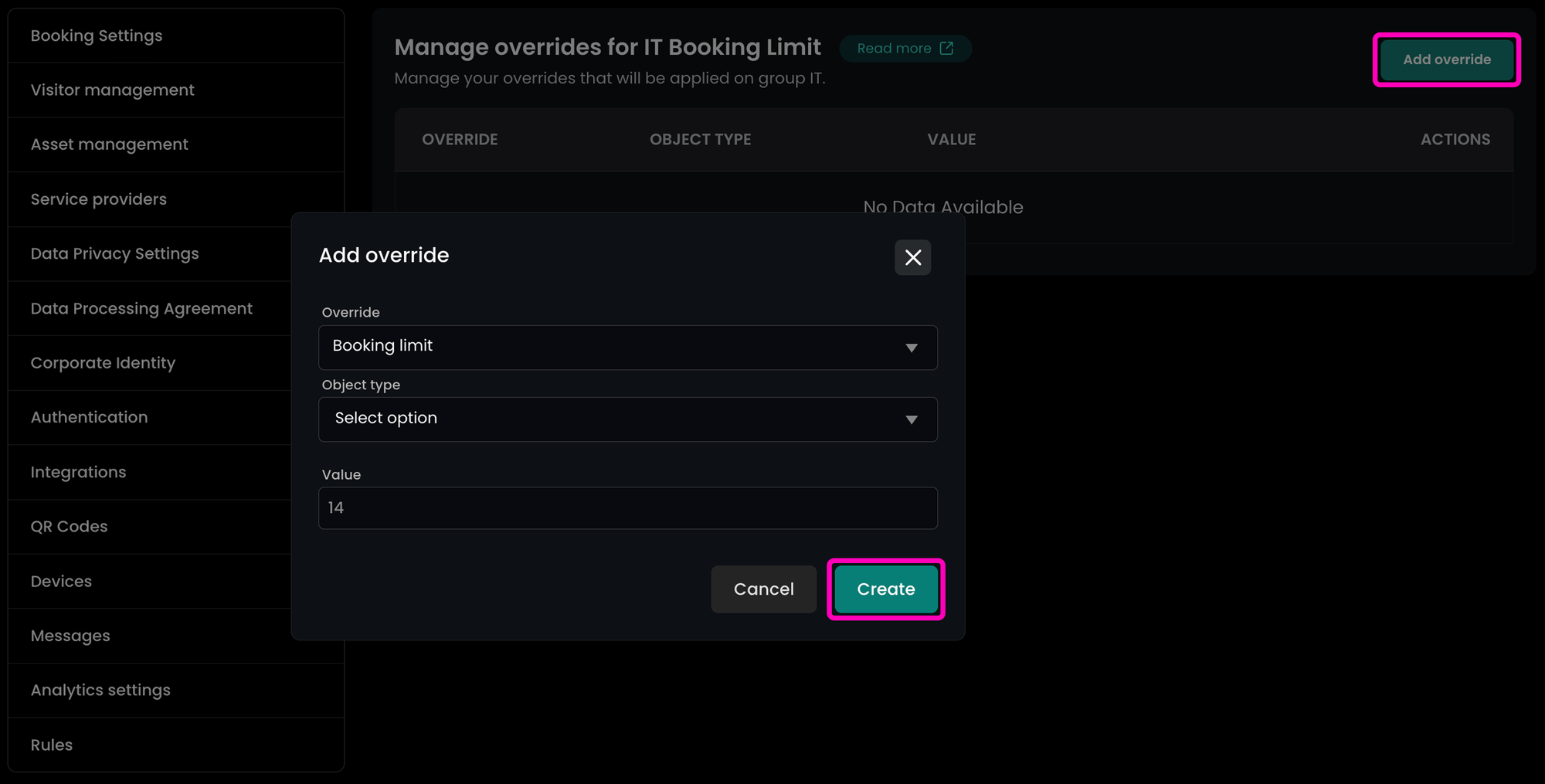Open the Read more link
1545x784 pixels.
[x=894, y=49]
